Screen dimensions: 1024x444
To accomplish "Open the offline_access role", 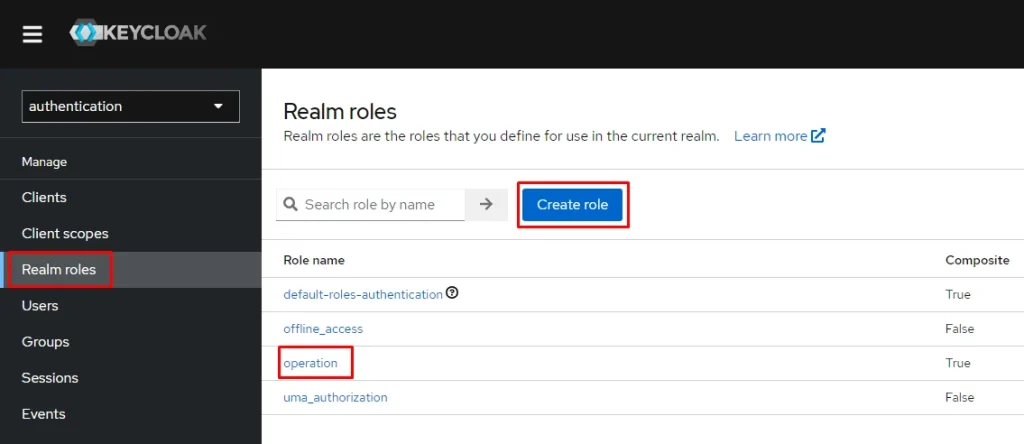I will click(323, 328).
